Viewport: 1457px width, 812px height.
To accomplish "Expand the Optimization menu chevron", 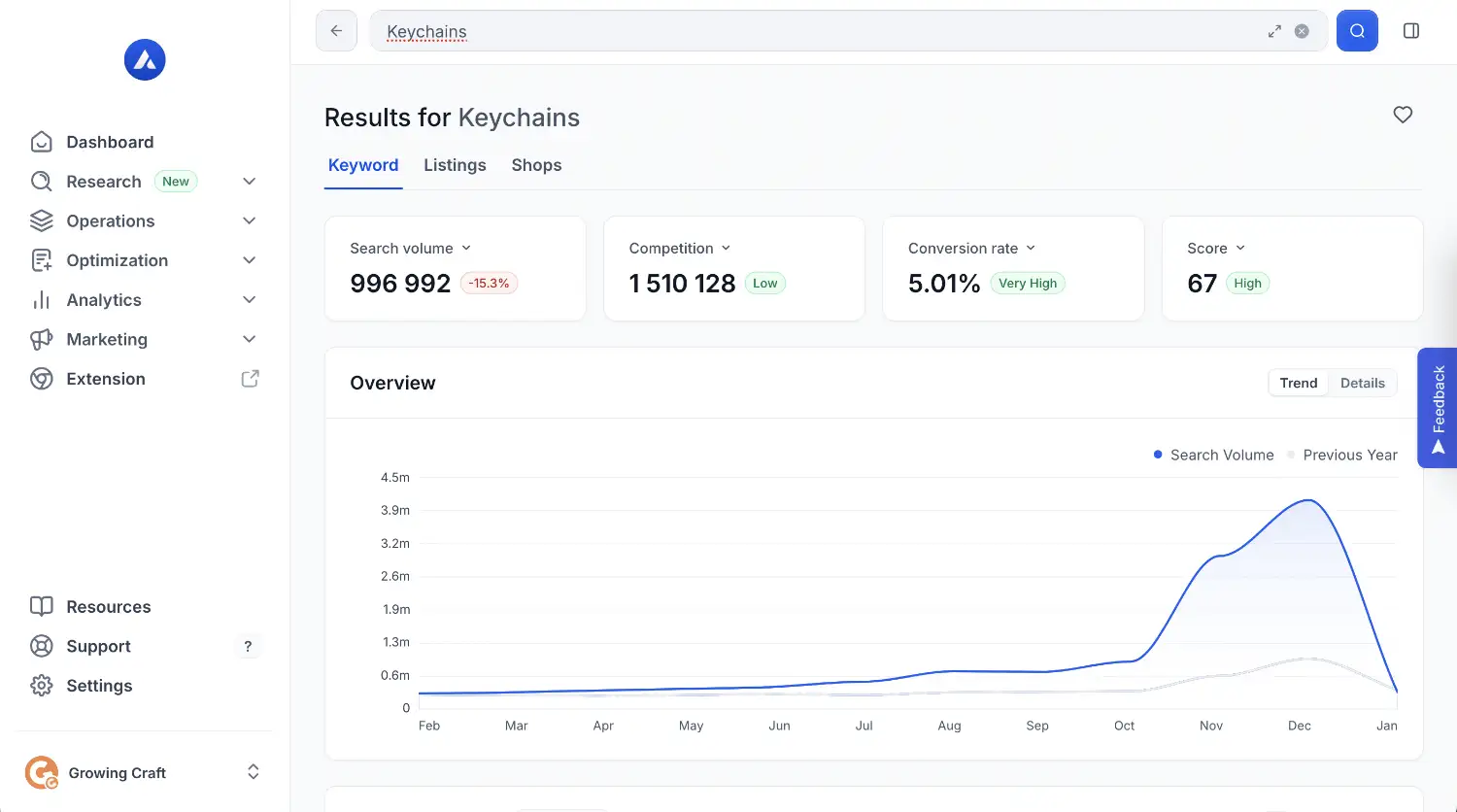I will tap(249, 260).
